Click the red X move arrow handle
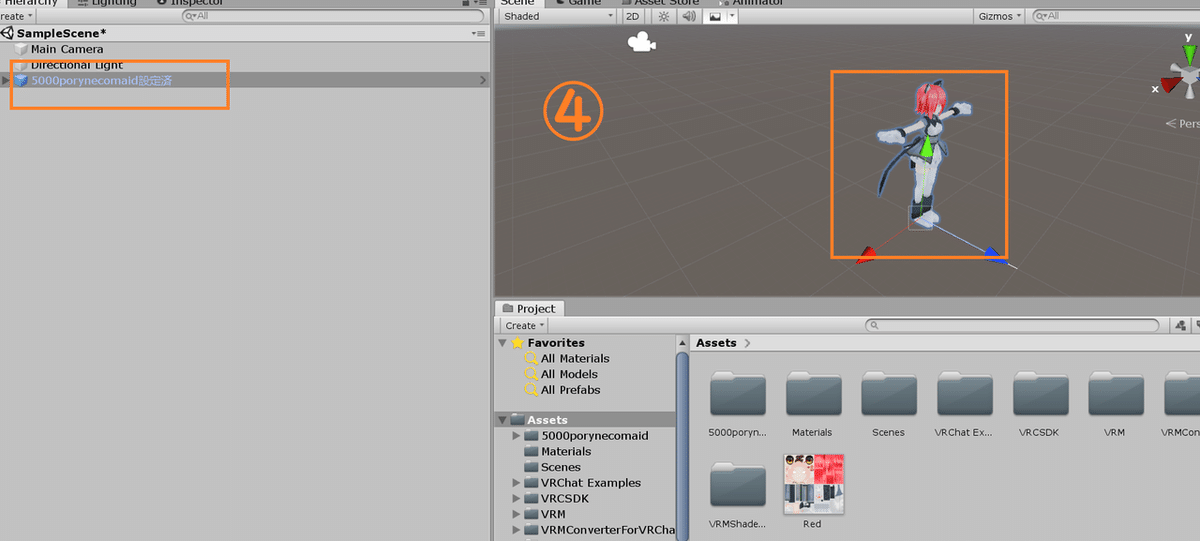Image resolution: width=1200 pixels, height=541 pixels. pyautogui.click(x=866, y=255)
